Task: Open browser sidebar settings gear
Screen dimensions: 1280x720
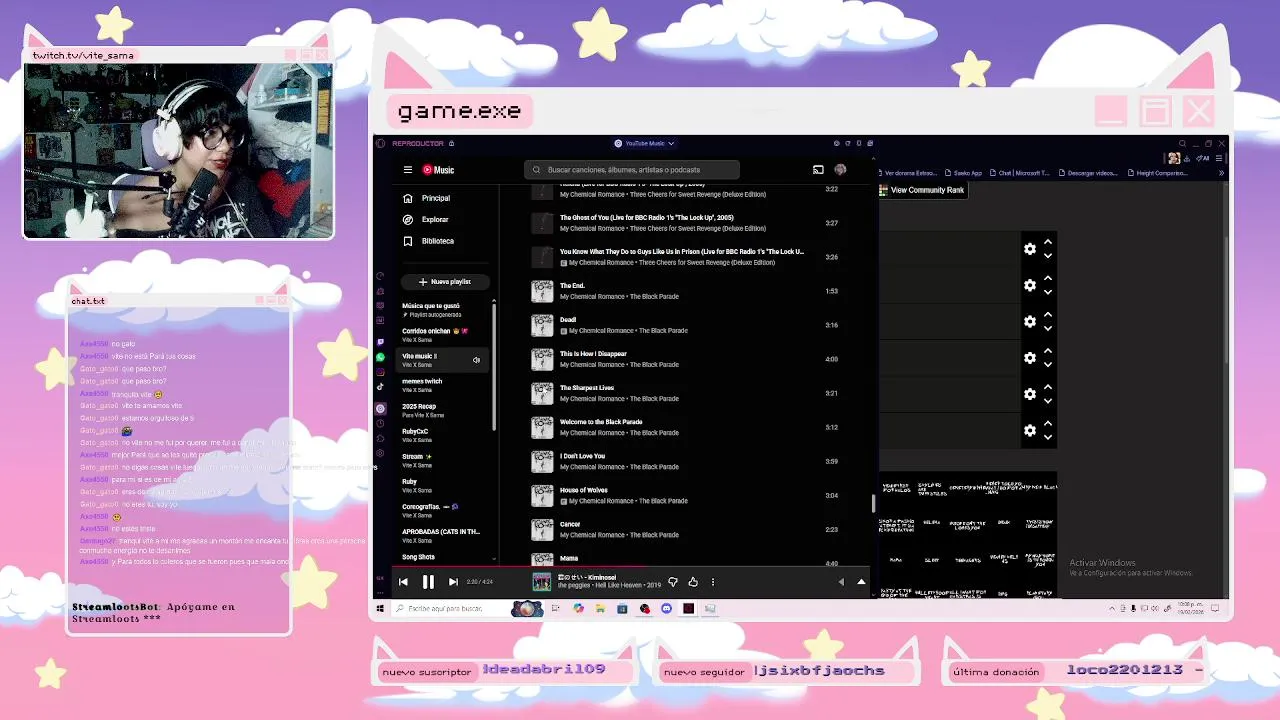Action: coord(380,453)
